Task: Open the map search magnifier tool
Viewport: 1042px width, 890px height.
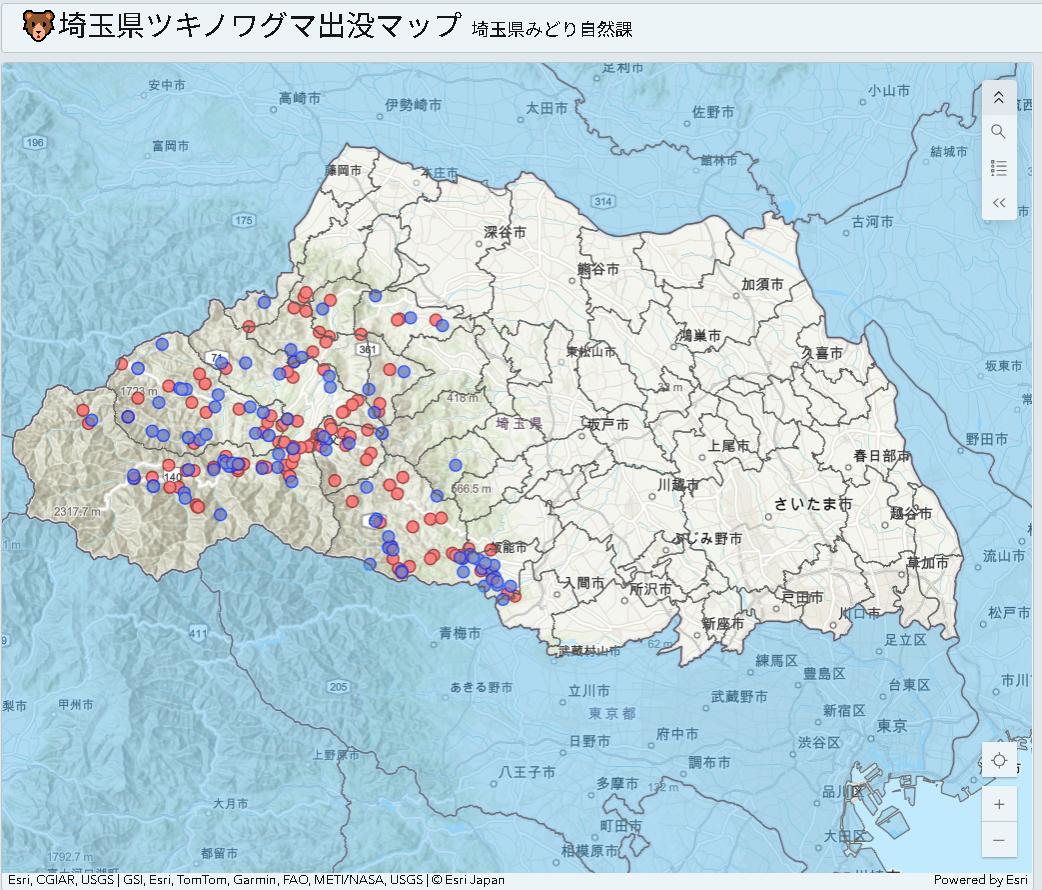Action: 998,132
